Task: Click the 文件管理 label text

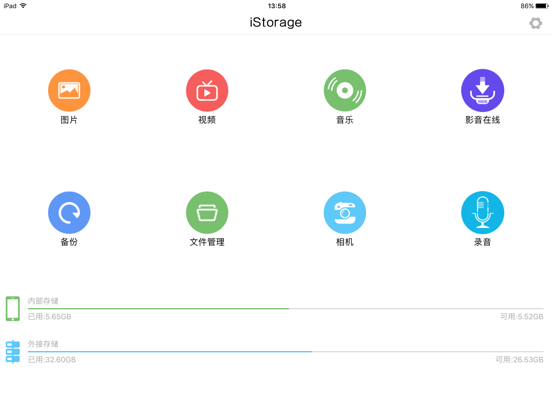Action: pyautogui.click(x=207, y=242)
